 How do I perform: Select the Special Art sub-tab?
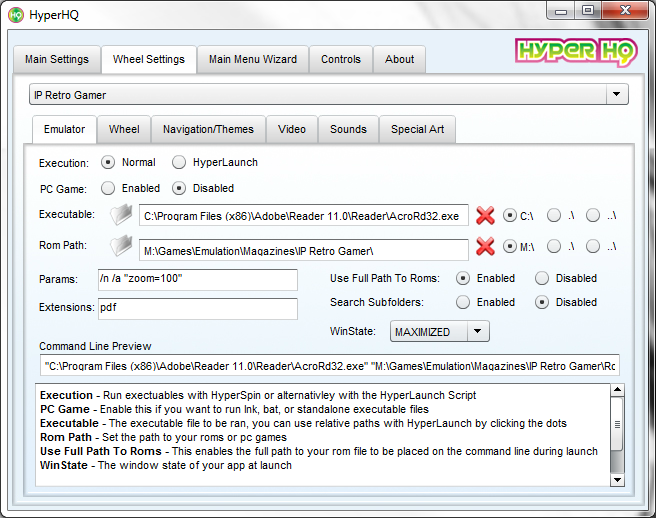[418, 129]
